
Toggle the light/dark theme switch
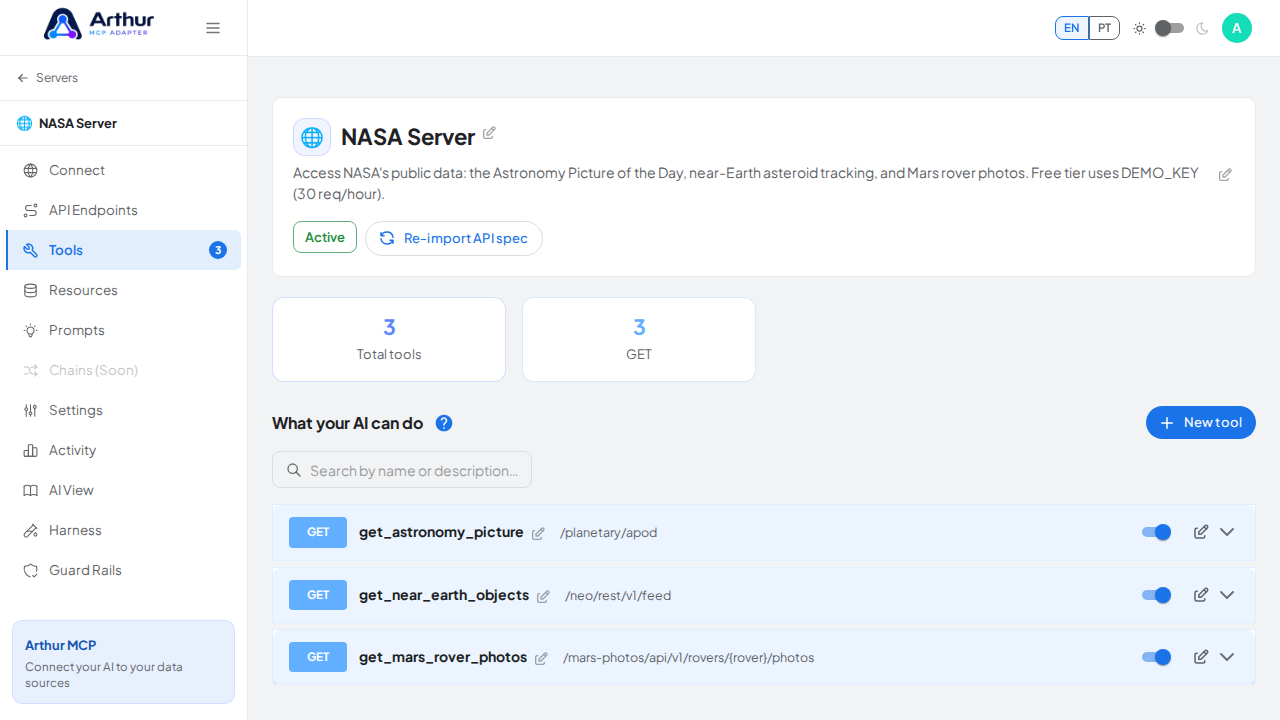[x=1169, y=28]
